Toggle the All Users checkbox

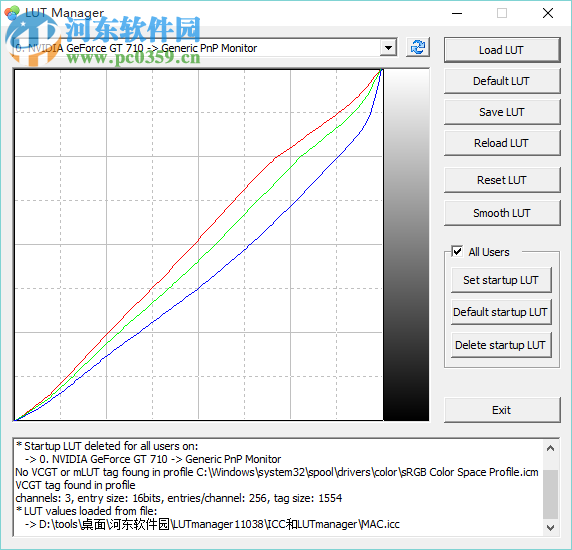[457, 252]
